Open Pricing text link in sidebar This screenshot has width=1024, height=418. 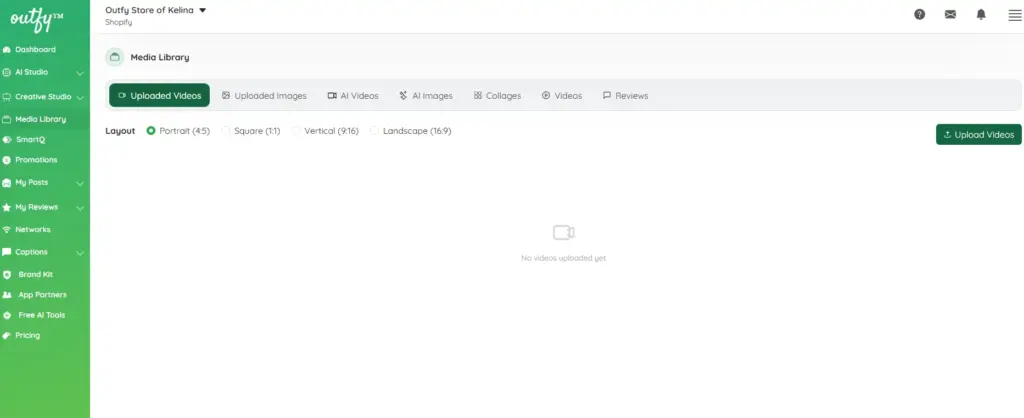tap(27, 336)
